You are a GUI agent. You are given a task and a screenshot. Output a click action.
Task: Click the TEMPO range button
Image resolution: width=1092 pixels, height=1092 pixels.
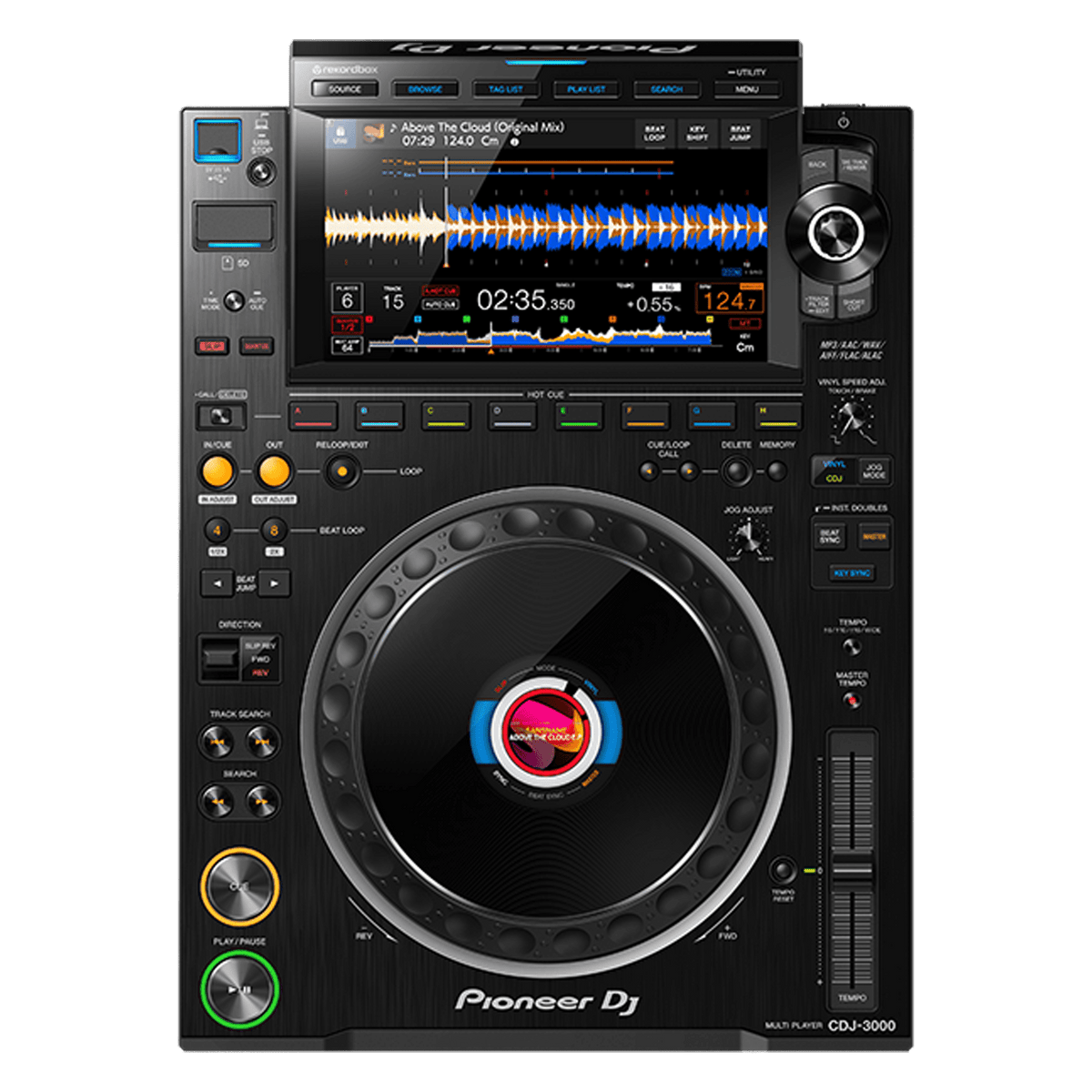852,647
